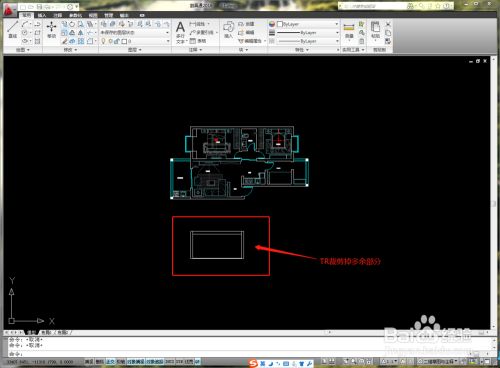Switch to the Annotate (注释) ribbon tab
Viewport: 500px width, 368px height.
coord(58,15)
